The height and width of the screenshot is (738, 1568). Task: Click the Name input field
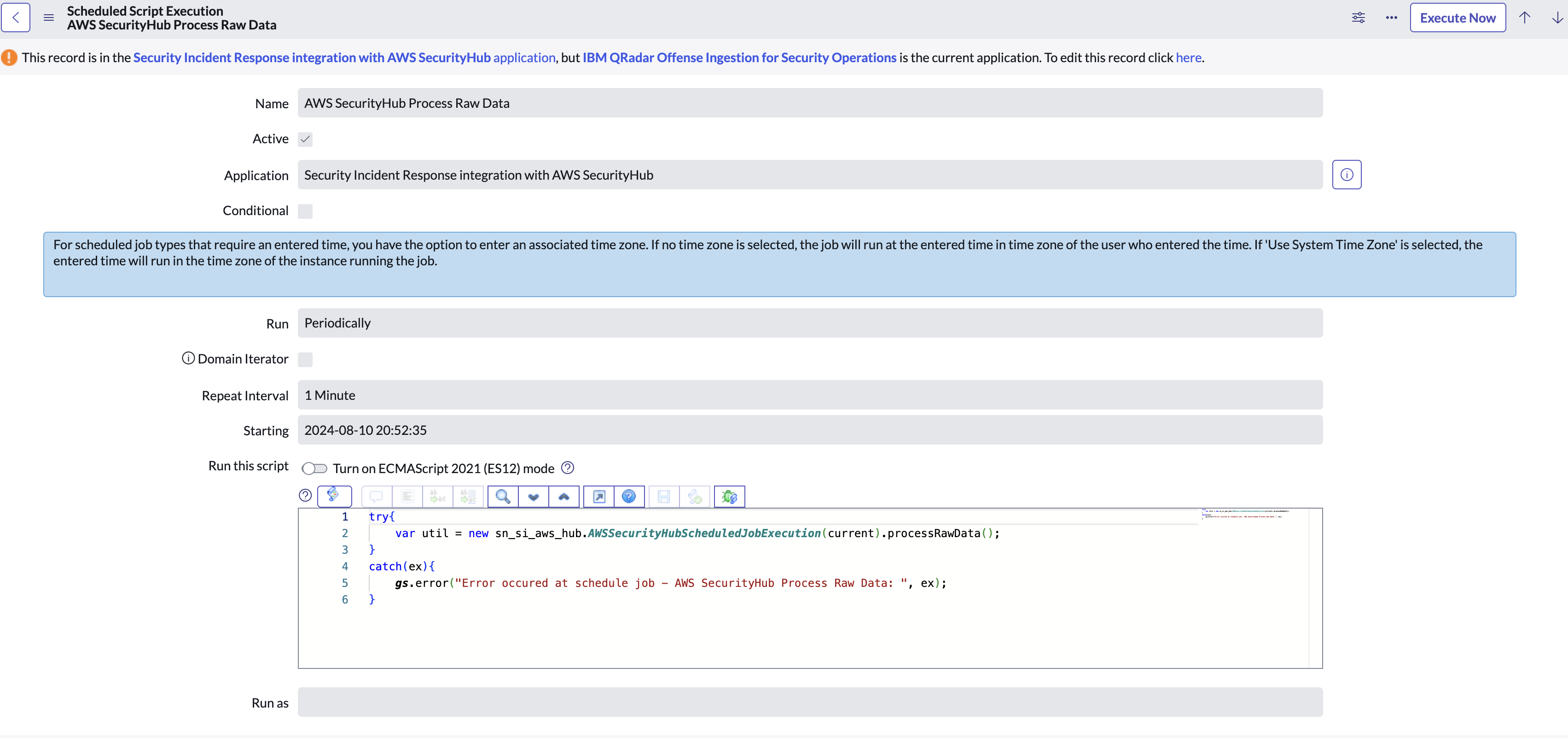click(x=810, y=103)
